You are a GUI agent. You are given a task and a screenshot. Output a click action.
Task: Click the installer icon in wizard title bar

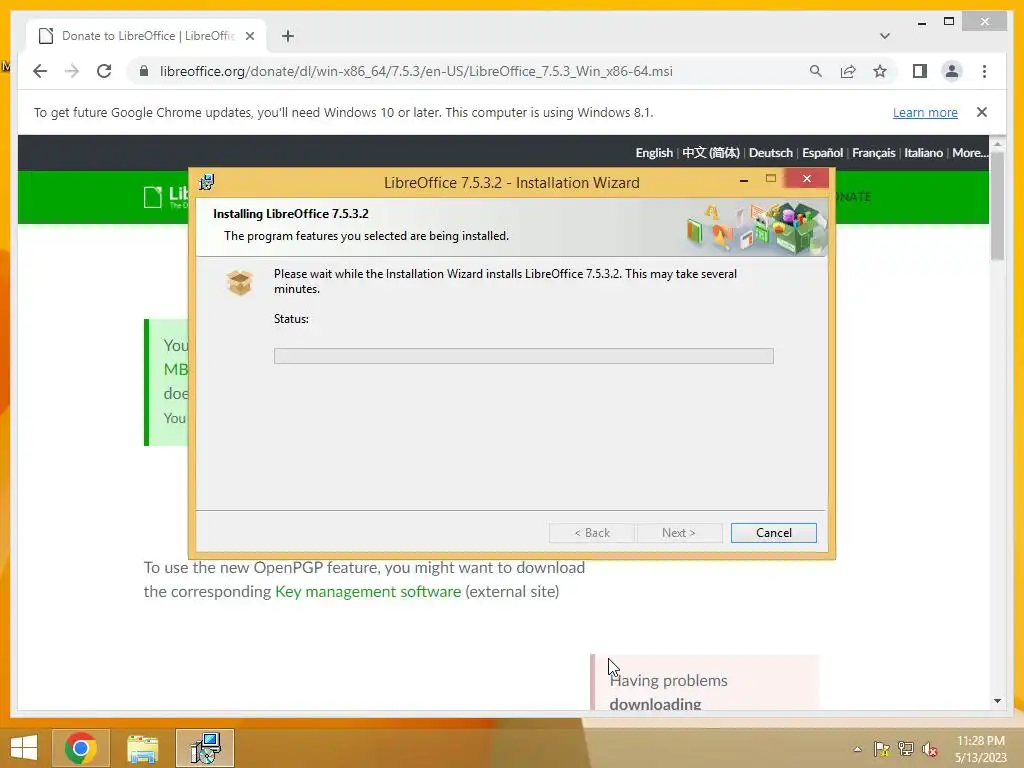pos(206,182)
